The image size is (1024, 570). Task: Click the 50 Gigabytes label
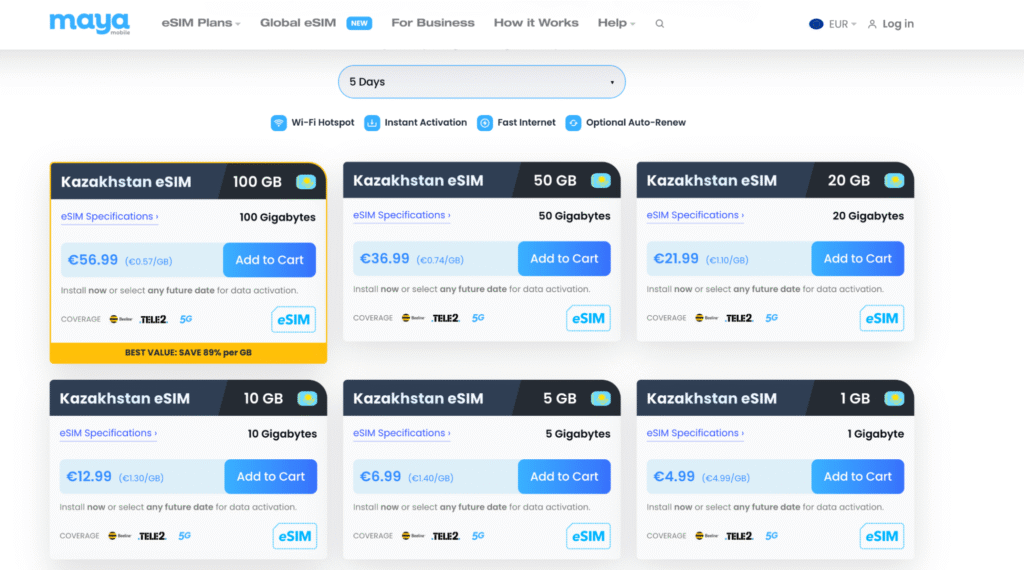pos(574,215)
